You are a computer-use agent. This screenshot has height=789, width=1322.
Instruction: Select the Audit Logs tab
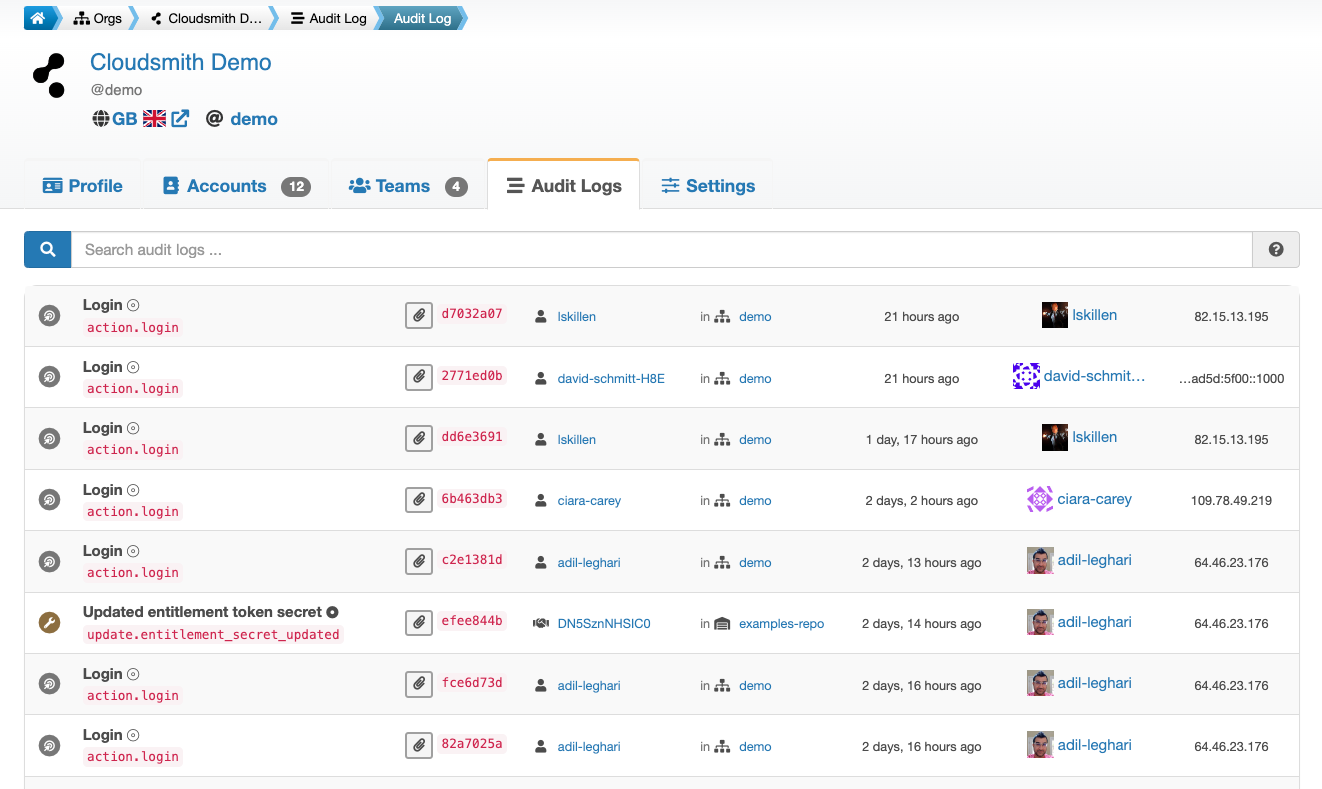pos(564,186)
